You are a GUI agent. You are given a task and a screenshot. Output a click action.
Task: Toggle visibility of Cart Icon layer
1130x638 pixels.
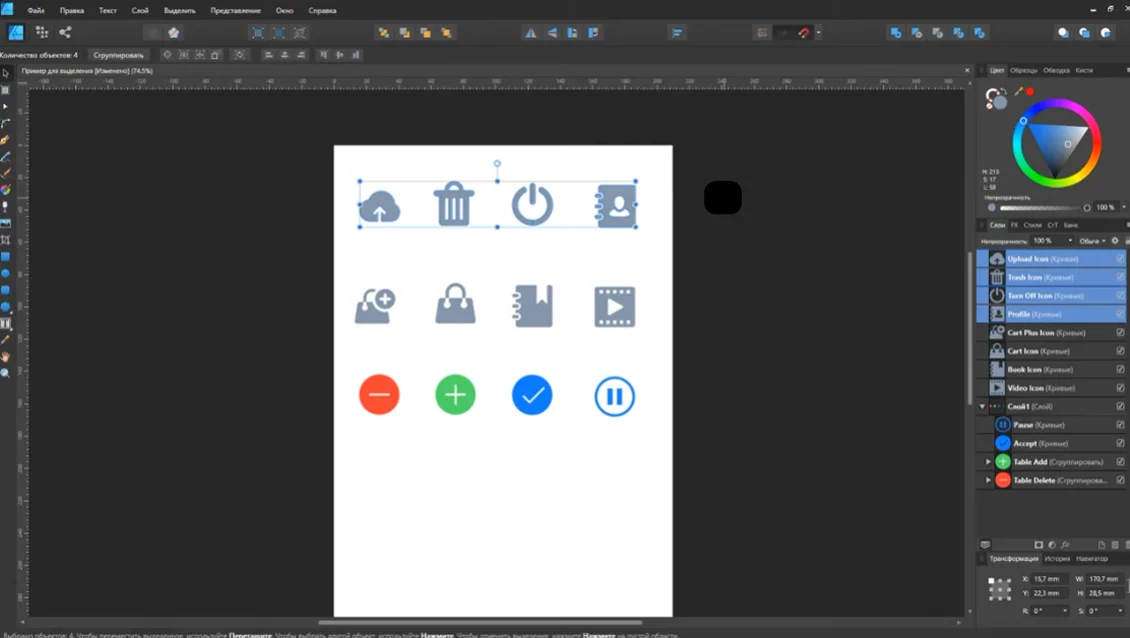(x=1120, y=351)
